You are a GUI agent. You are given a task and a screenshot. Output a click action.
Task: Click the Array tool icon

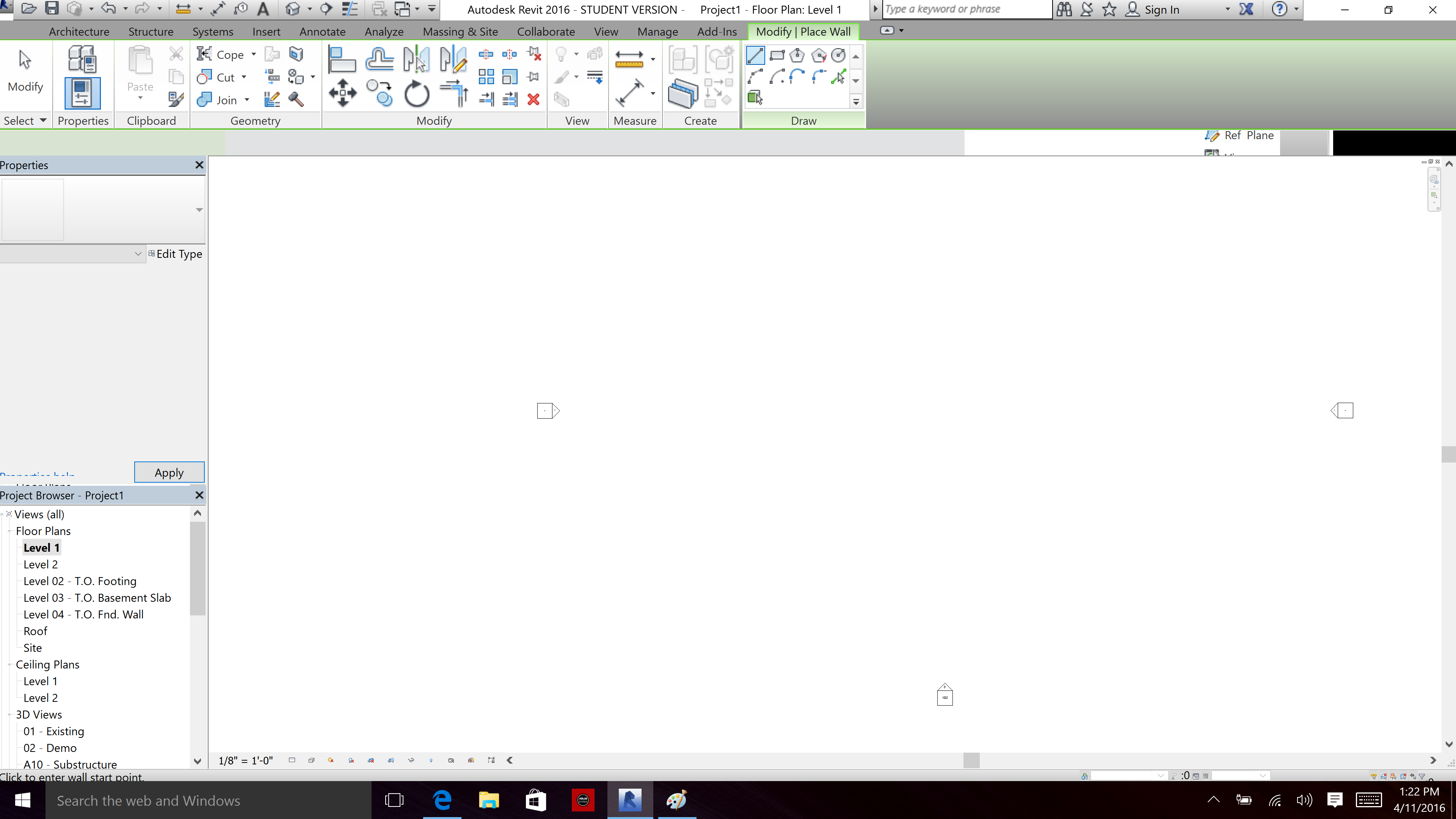(486, 77)
